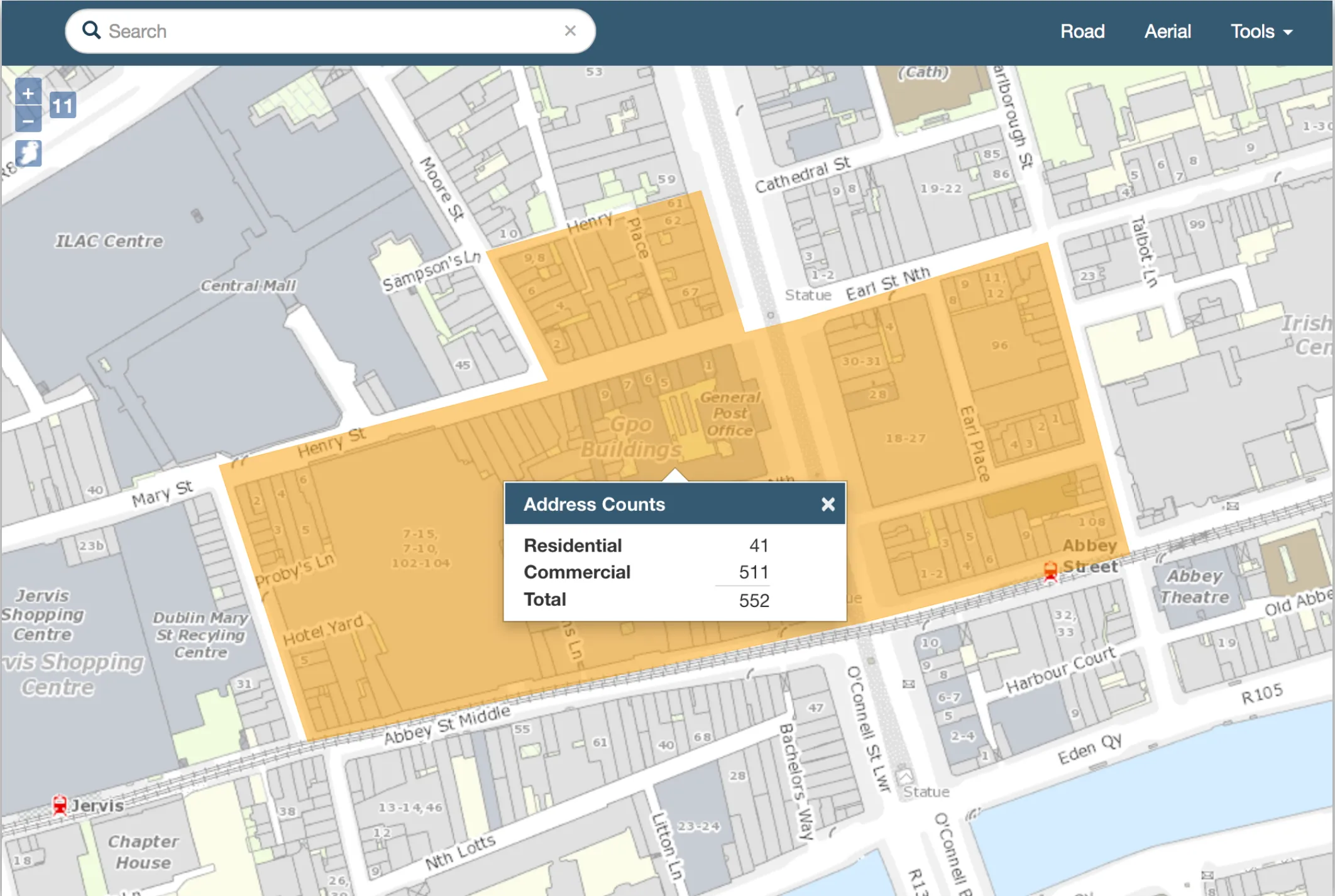This screenshot has height=896, width=1335.
Task: Click the Commercial count value 511
Action: pos(754,572)
